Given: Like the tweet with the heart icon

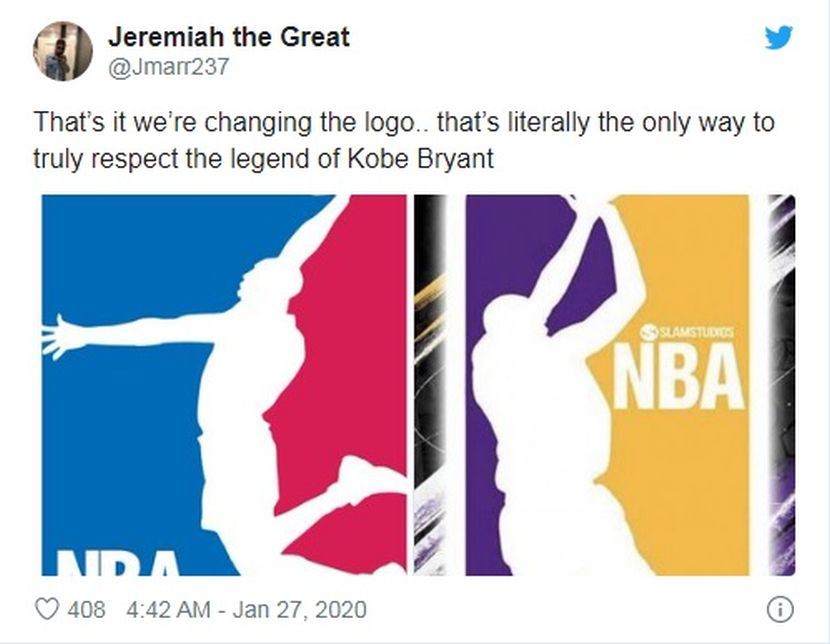Looking at the screenshot, I should [47, 609].
